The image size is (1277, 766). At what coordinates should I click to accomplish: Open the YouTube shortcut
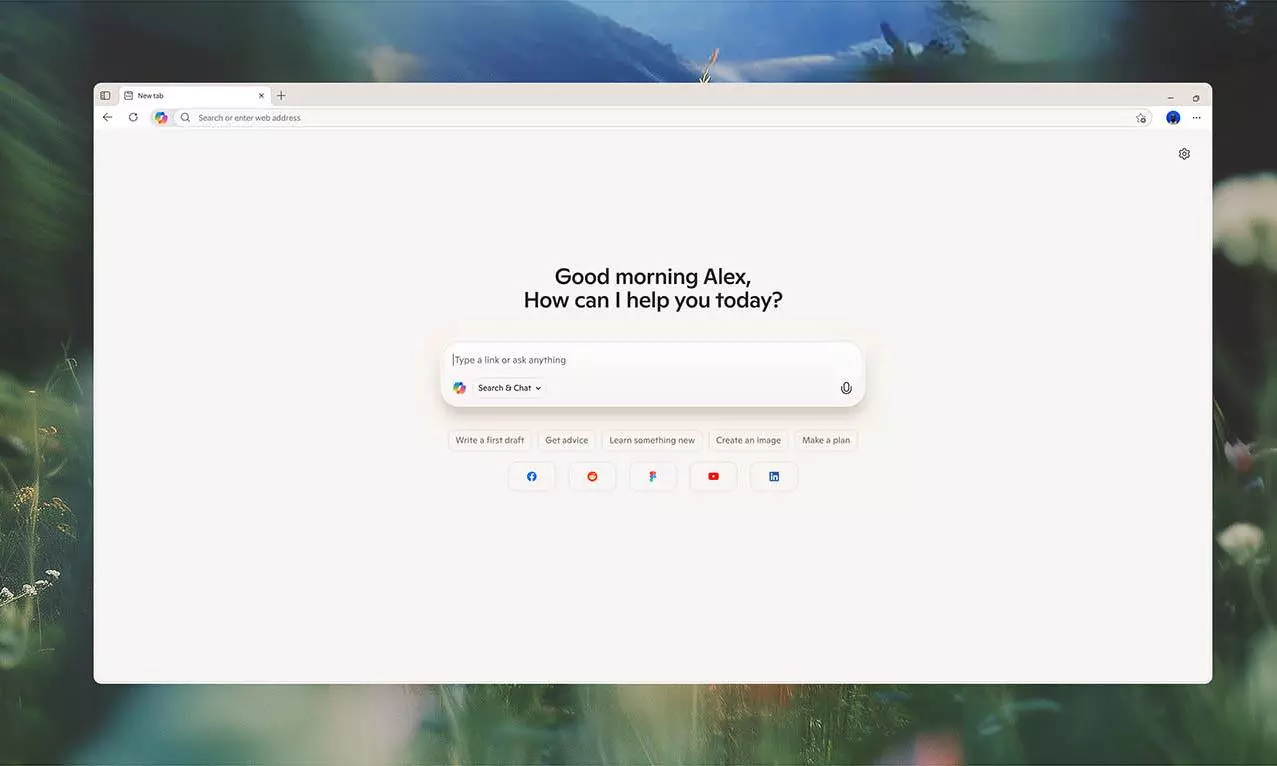[x=713, y=476]
